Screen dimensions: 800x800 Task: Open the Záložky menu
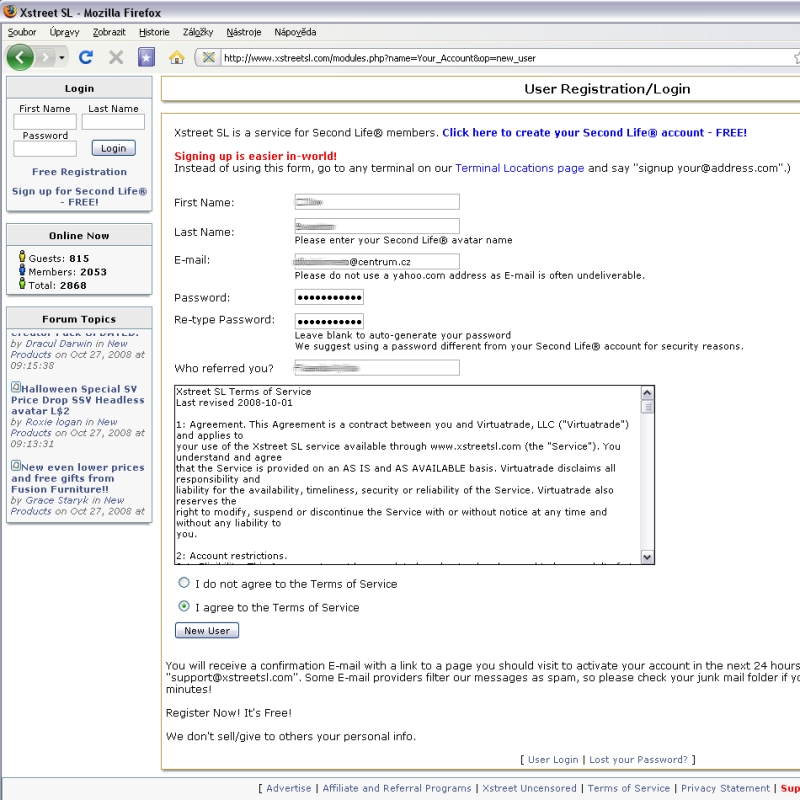(198, 32)
